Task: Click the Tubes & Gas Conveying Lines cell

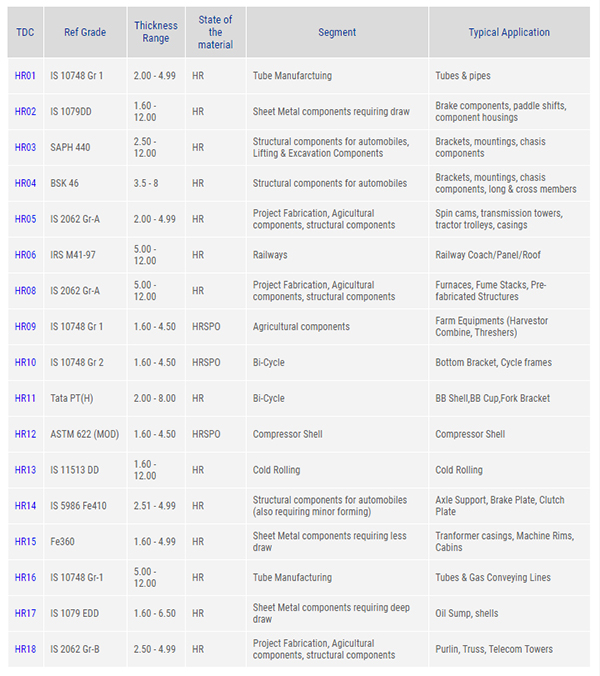Action: pos(509,577)
